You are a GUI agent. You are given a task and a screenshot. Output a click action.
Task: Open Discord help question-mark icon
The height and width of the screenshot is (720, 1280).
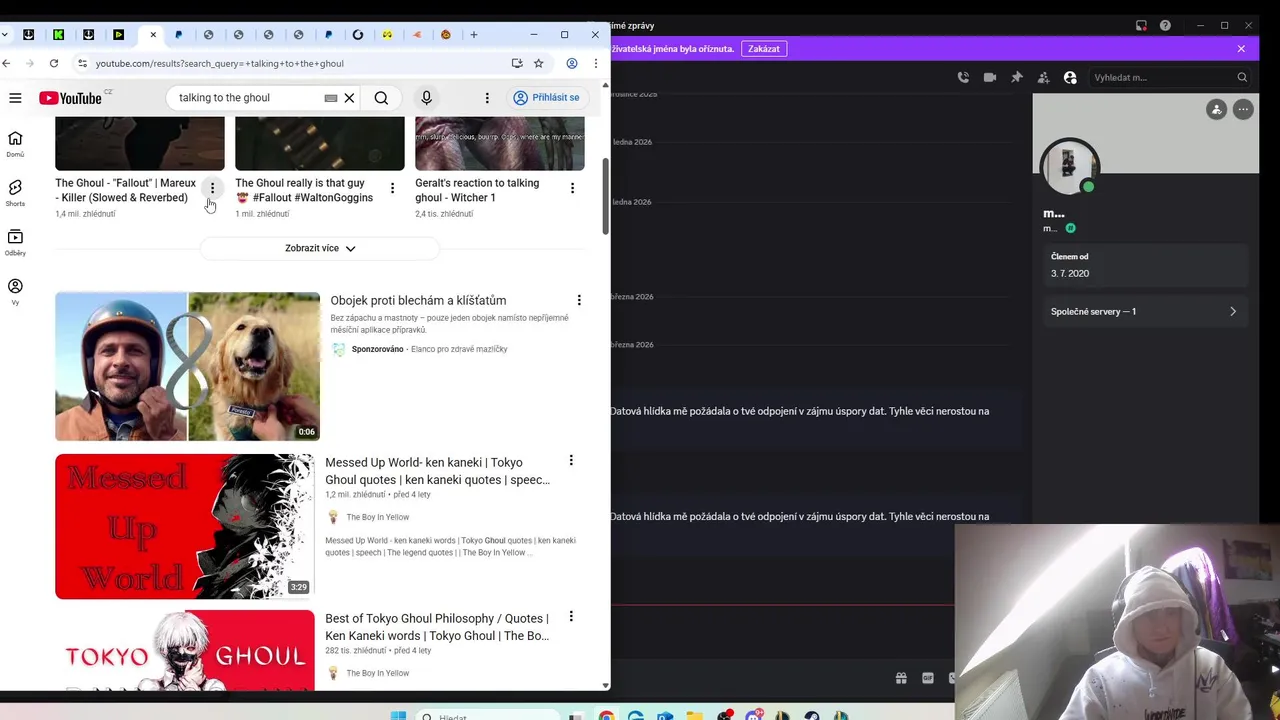click(x=1165, y=25)
